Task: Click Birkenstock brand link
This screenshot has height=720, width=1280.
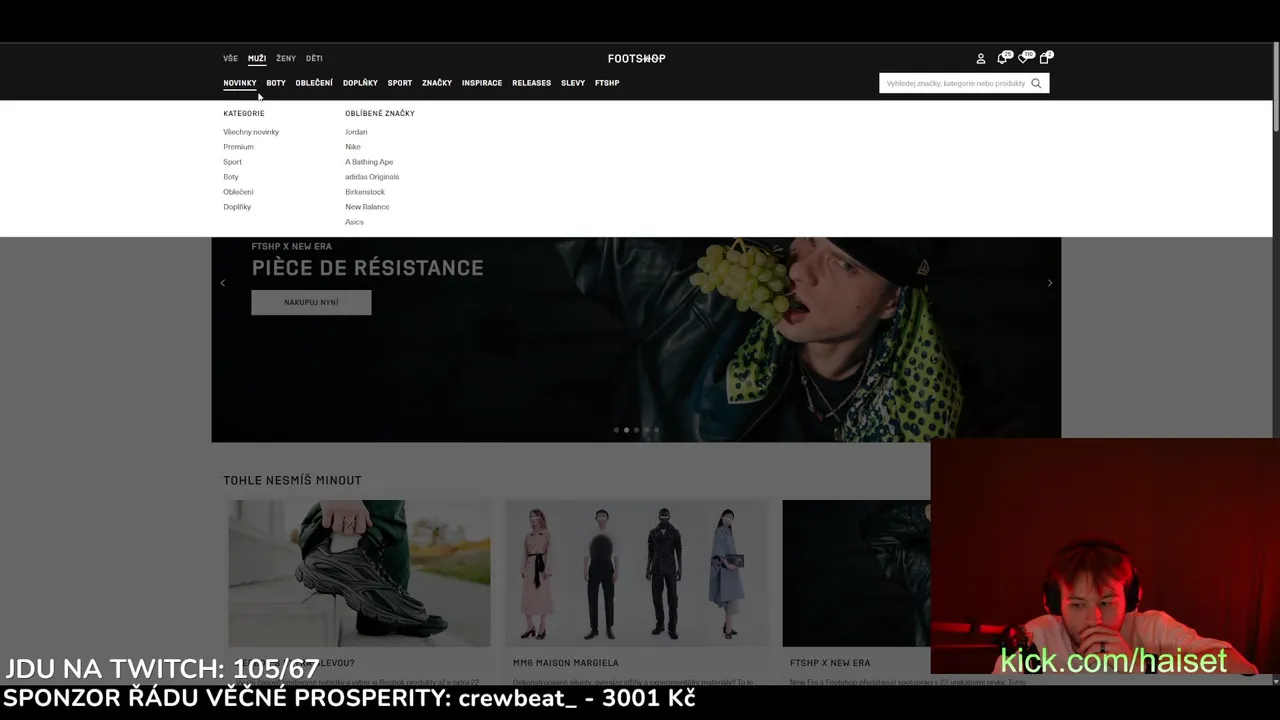Action: [x=365, y=192]
